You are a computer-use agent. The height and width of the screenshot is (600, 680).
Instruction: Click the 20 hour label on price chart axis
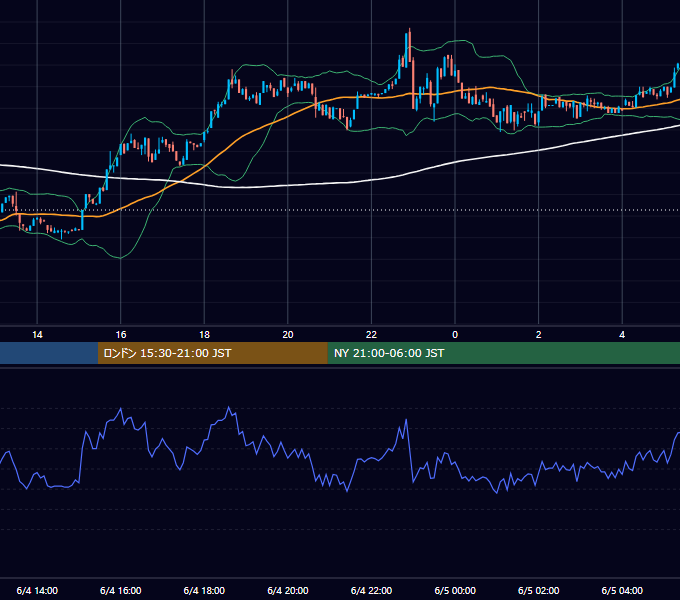point(288,335)
